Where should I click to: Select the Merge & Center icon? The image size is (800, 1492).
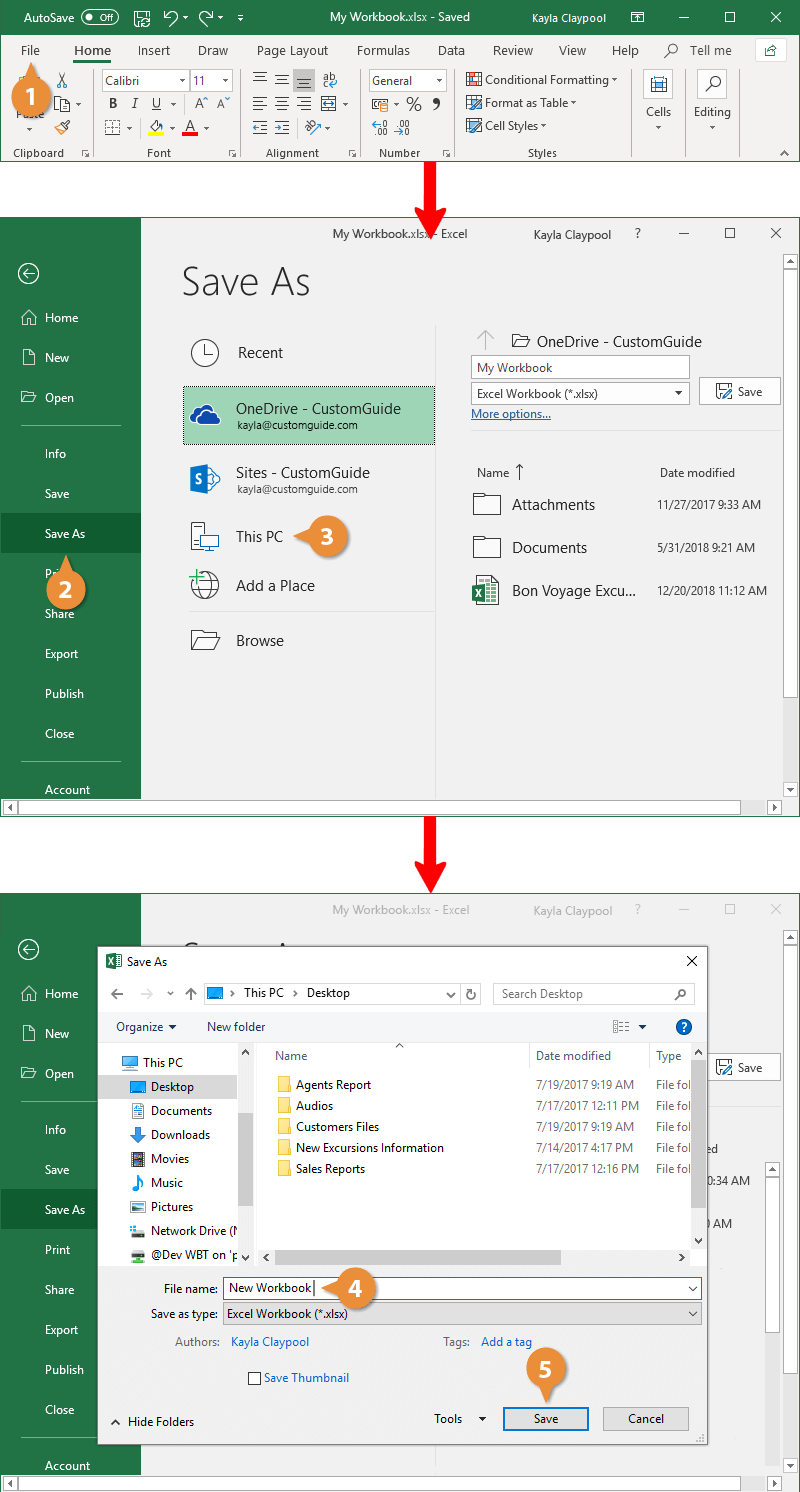tap(330, 103)
